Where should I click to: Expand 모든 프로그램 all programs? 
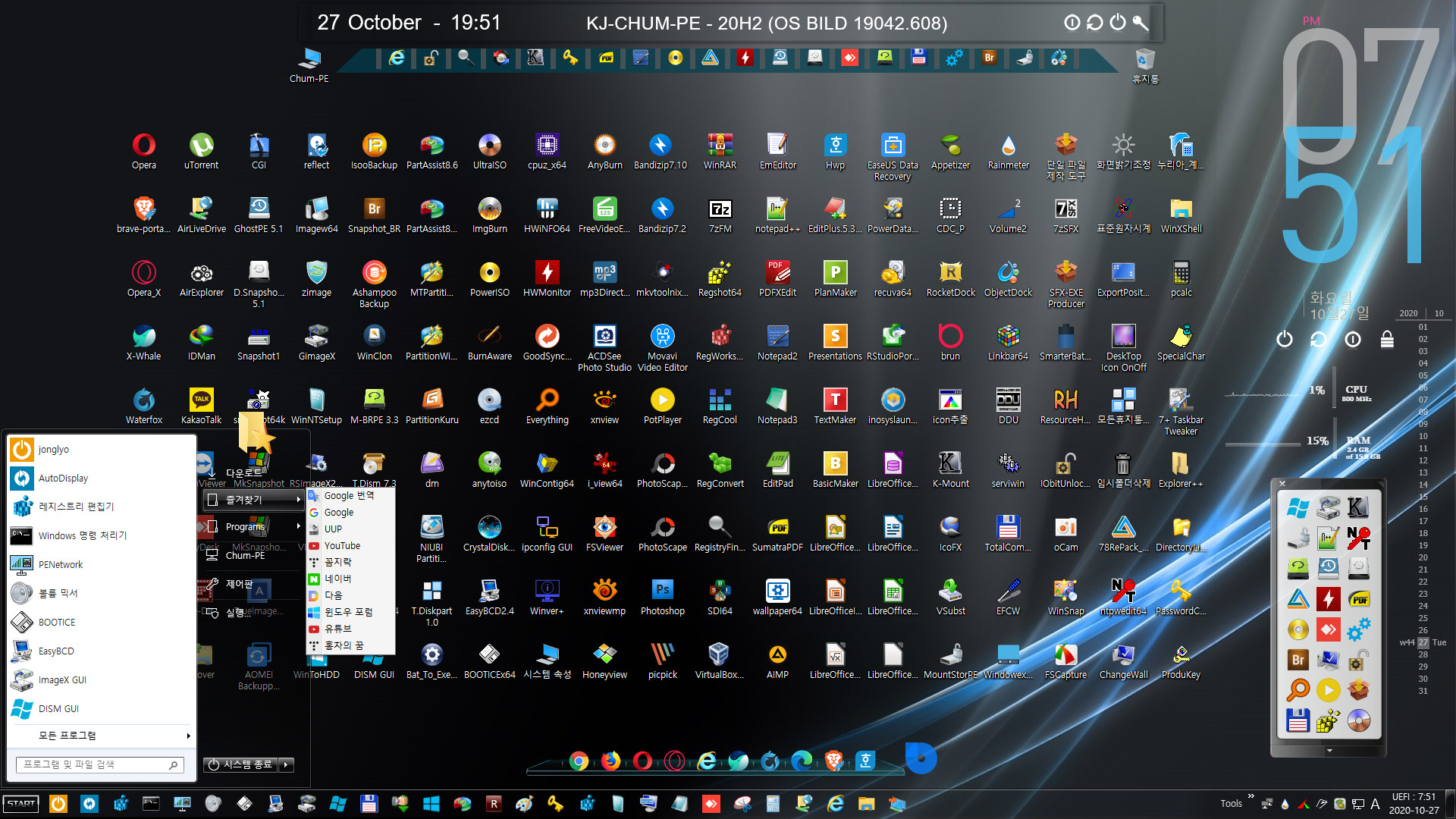coord(101,736)
